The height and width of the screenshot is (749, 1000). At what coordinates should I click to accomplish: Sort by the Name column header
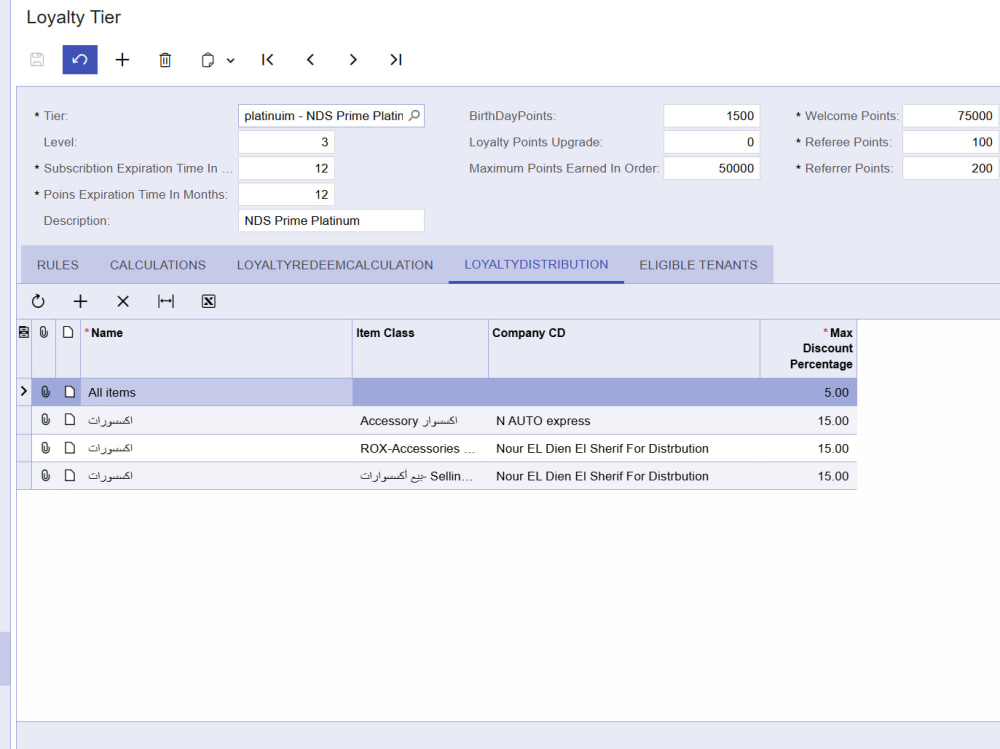coord(216,348)
